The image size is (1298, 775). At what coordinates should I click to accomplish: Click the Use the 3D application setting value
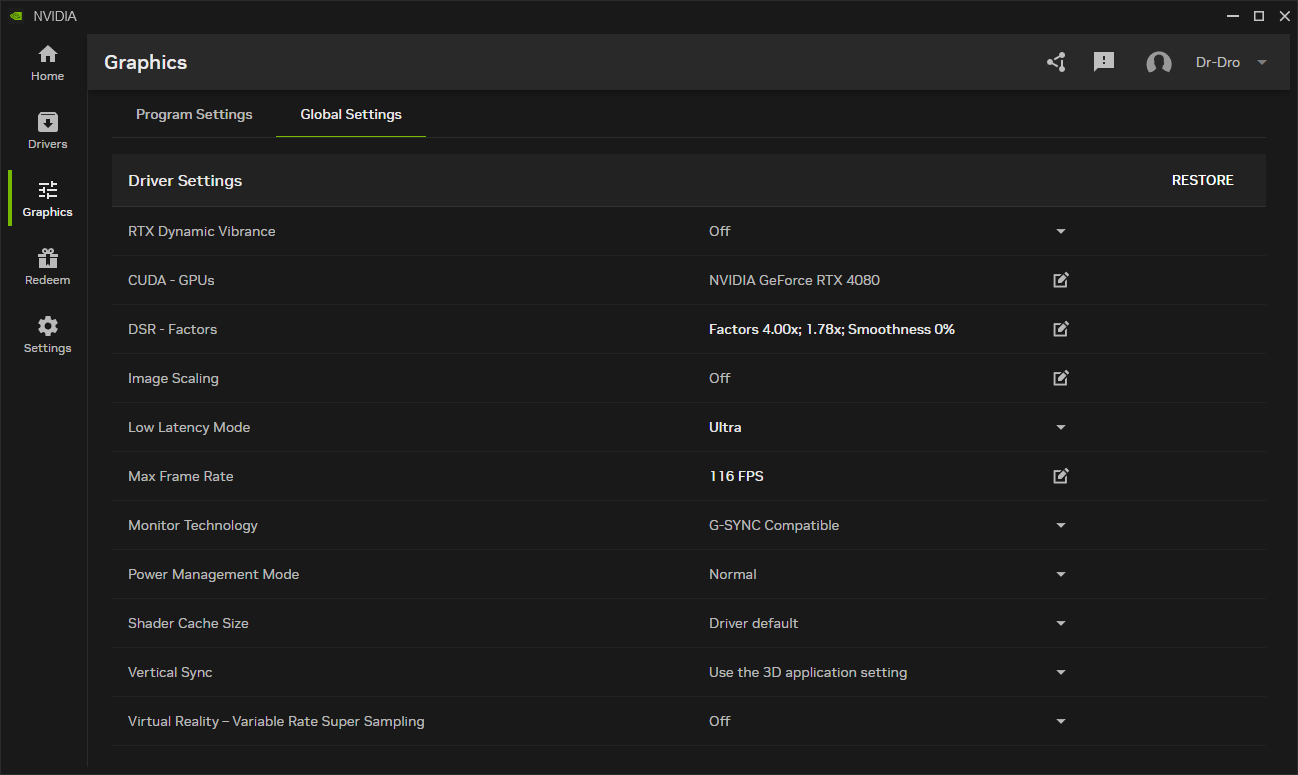click(x=808, y=672)
